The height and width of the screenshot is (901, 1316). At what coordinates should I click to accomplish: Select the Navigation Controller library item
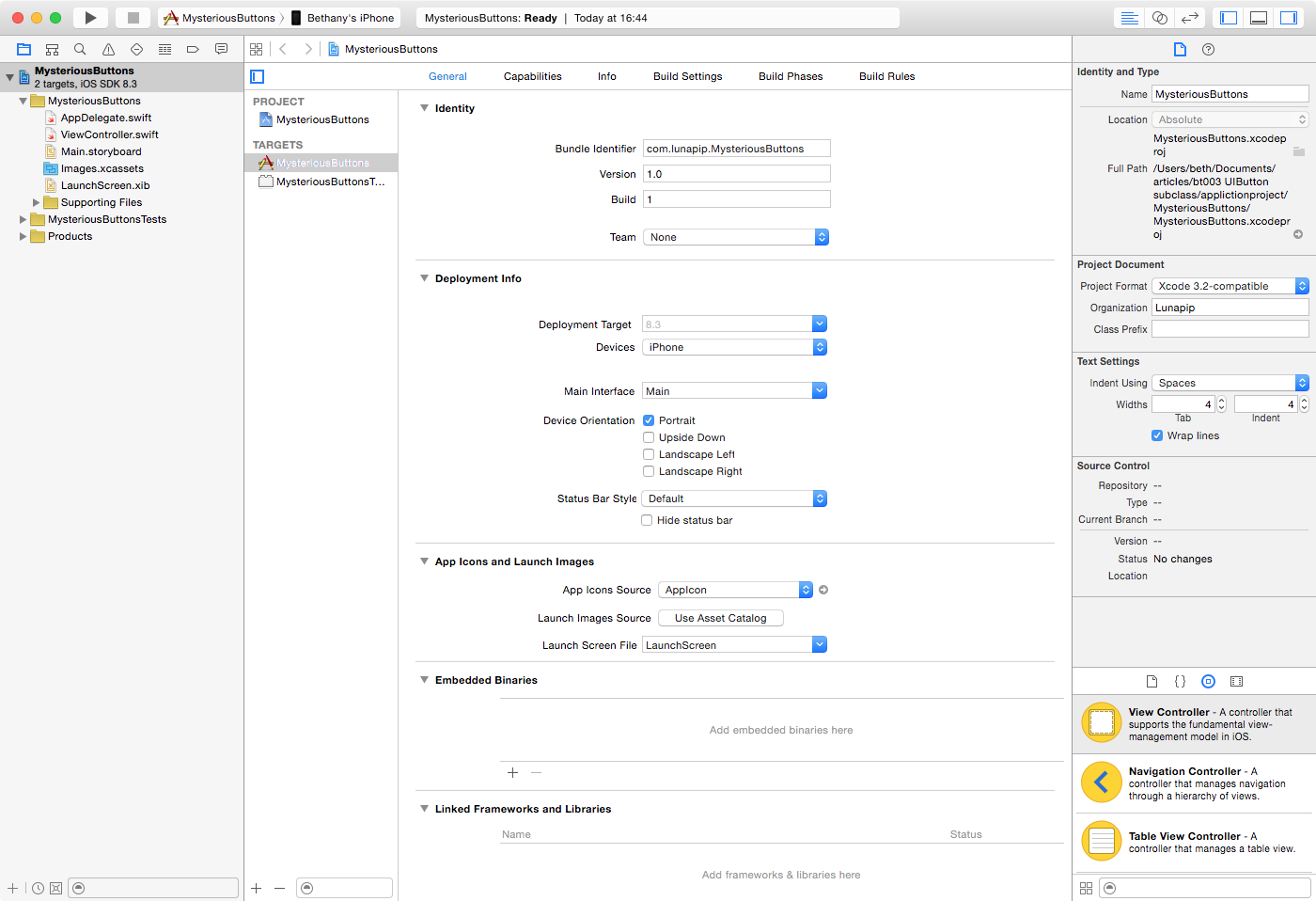tap(1194, 782)
